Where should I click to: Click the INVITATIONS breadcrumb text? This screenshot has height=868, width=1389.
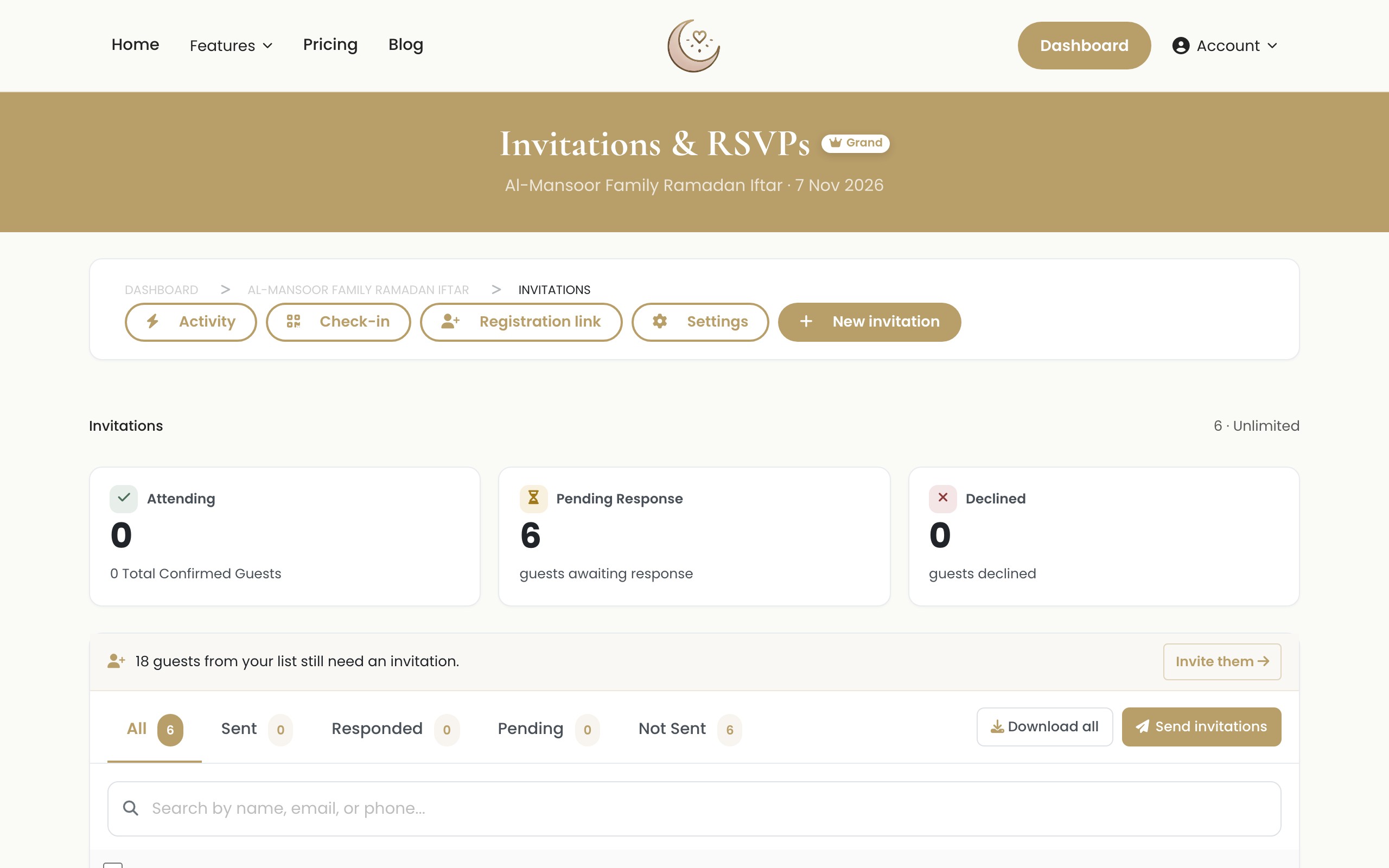[x=554, y=290]
